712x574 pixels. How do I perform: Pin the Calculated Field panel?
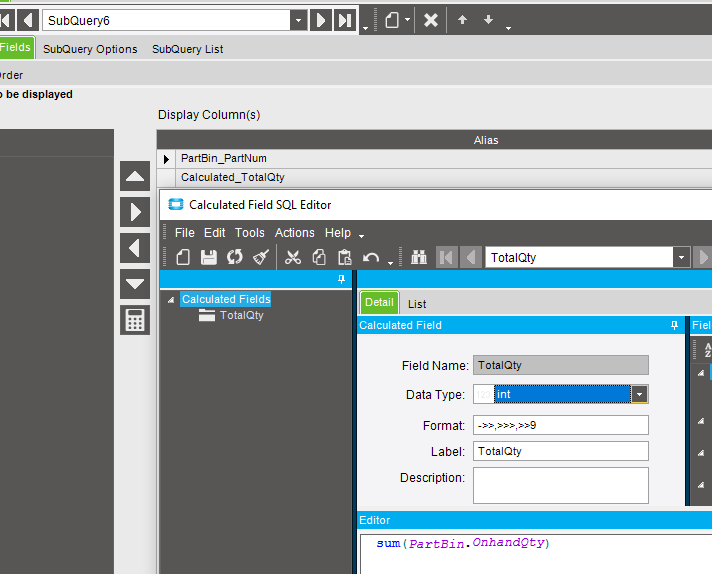coord(674,325)
